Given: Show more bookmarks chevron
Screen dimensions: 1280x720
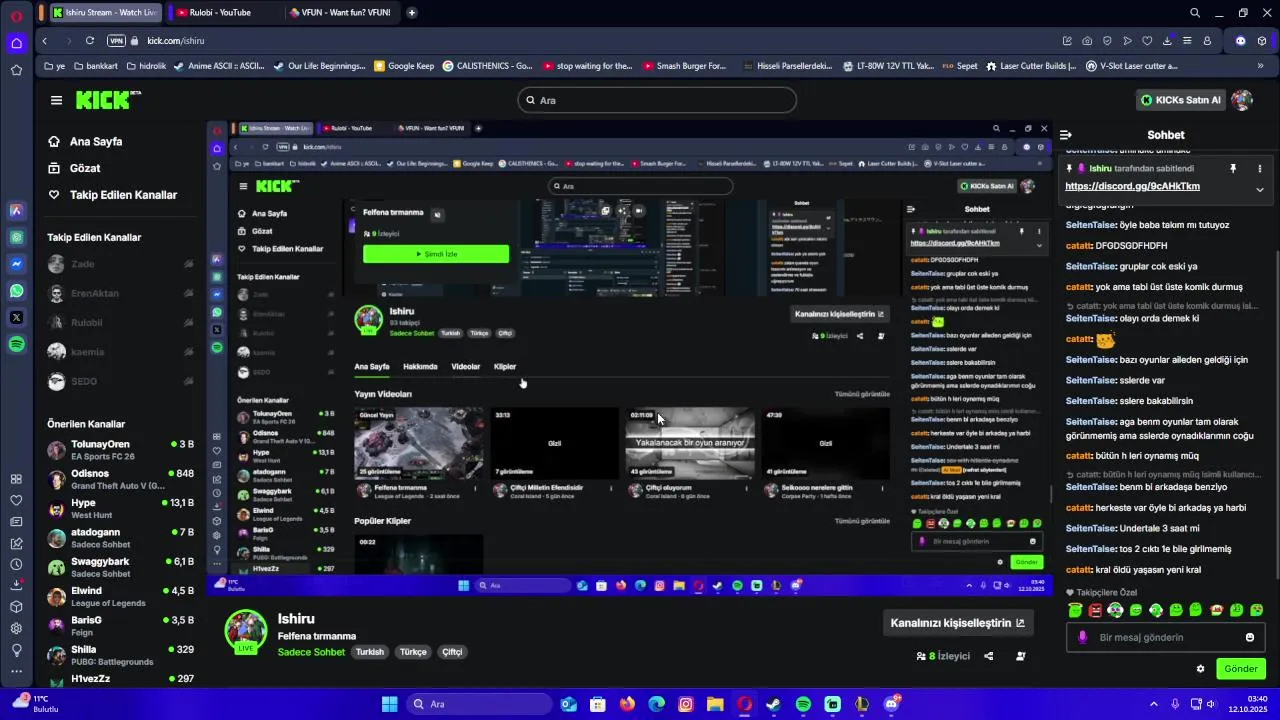Looking at the screenshot, I should pyautogui.click(x=1260, y=66).
